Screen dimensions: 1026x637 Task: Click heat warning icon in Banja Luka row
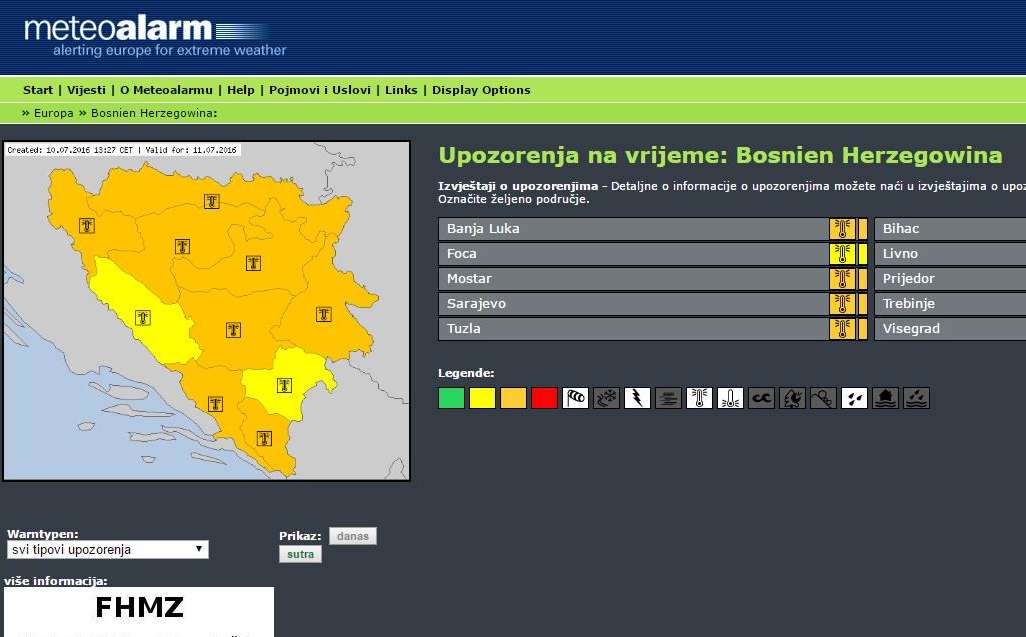[x=842, y=229]
